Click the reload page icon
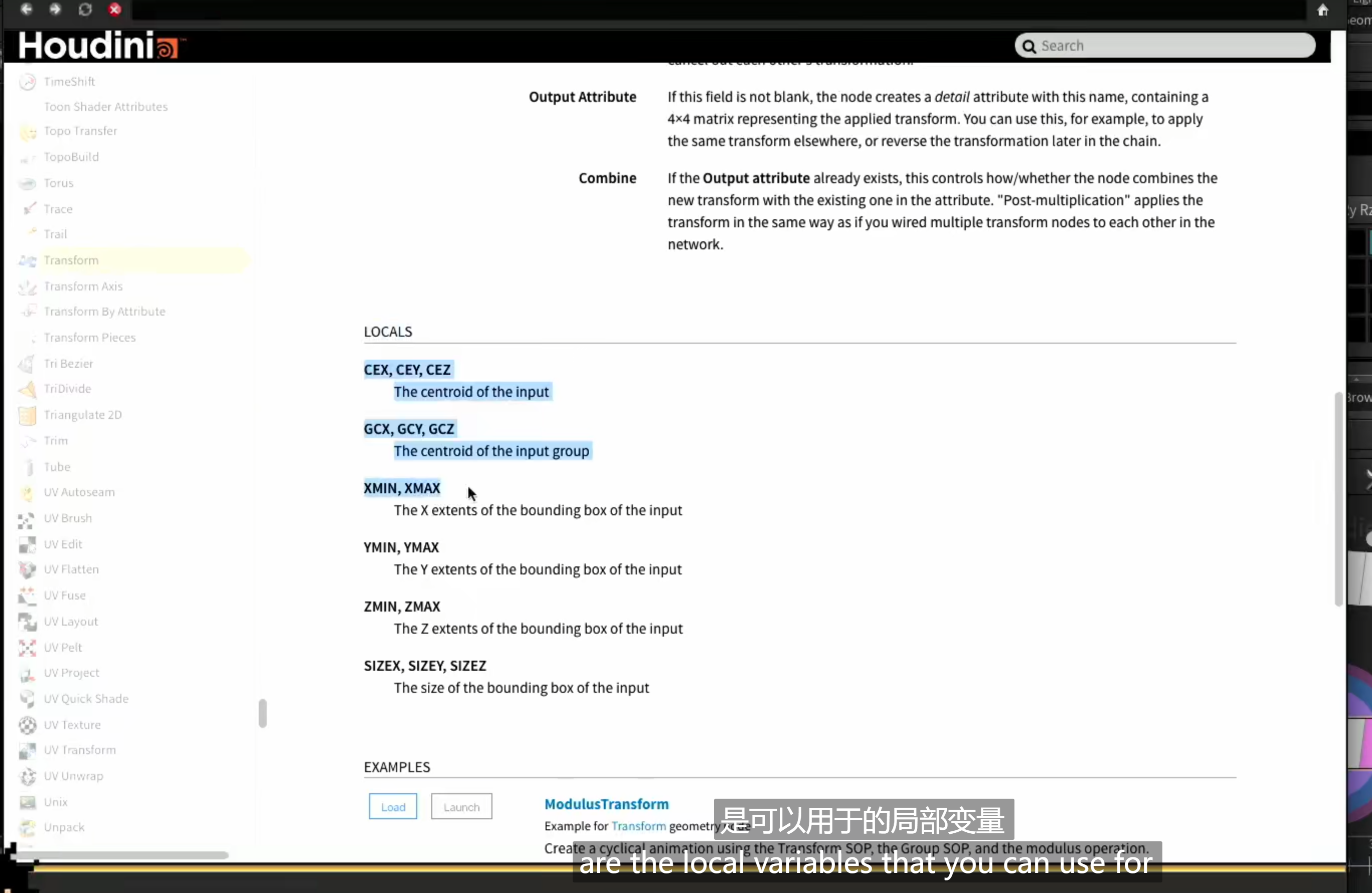 (x=85, y=9)
